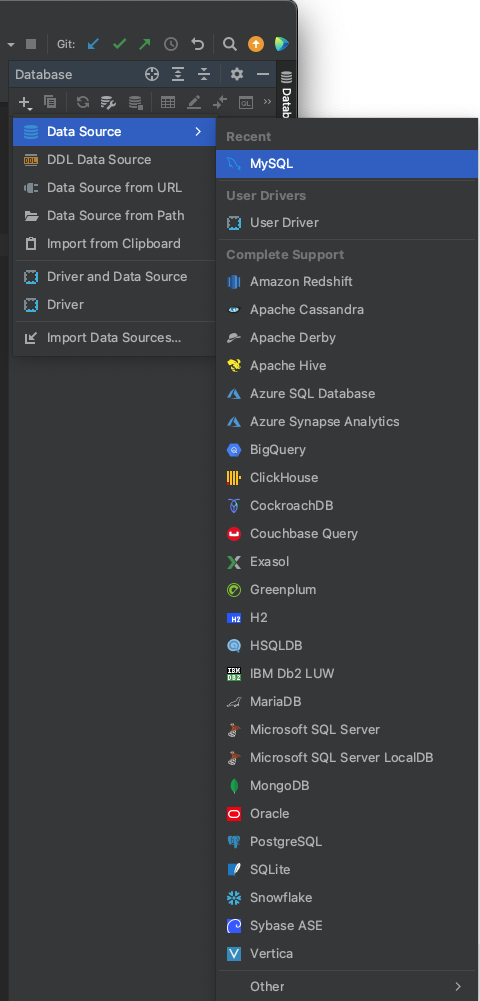
Task: Select recent MySQL data source
Action: pyautogui.click(x=347, y=164)
